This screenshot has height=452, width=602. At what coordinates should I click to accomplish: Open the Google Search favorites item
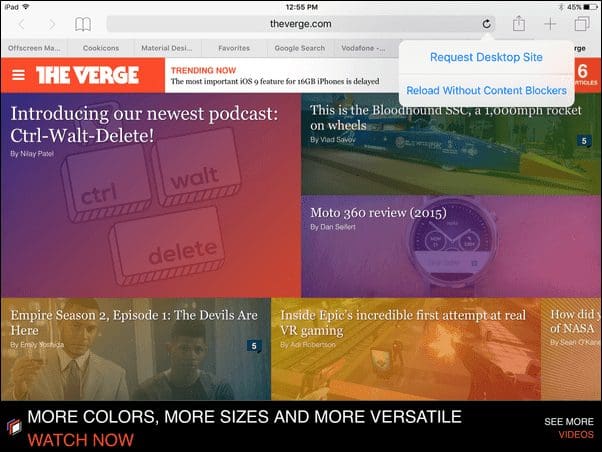[x=300, y=48]
